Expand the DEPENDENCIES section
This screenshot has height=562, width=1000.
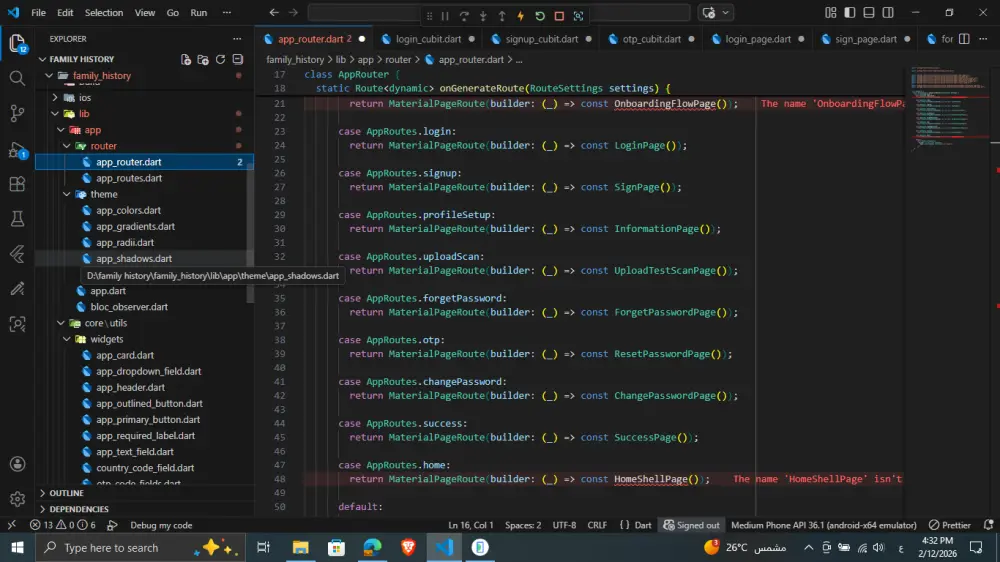(78, 509)
